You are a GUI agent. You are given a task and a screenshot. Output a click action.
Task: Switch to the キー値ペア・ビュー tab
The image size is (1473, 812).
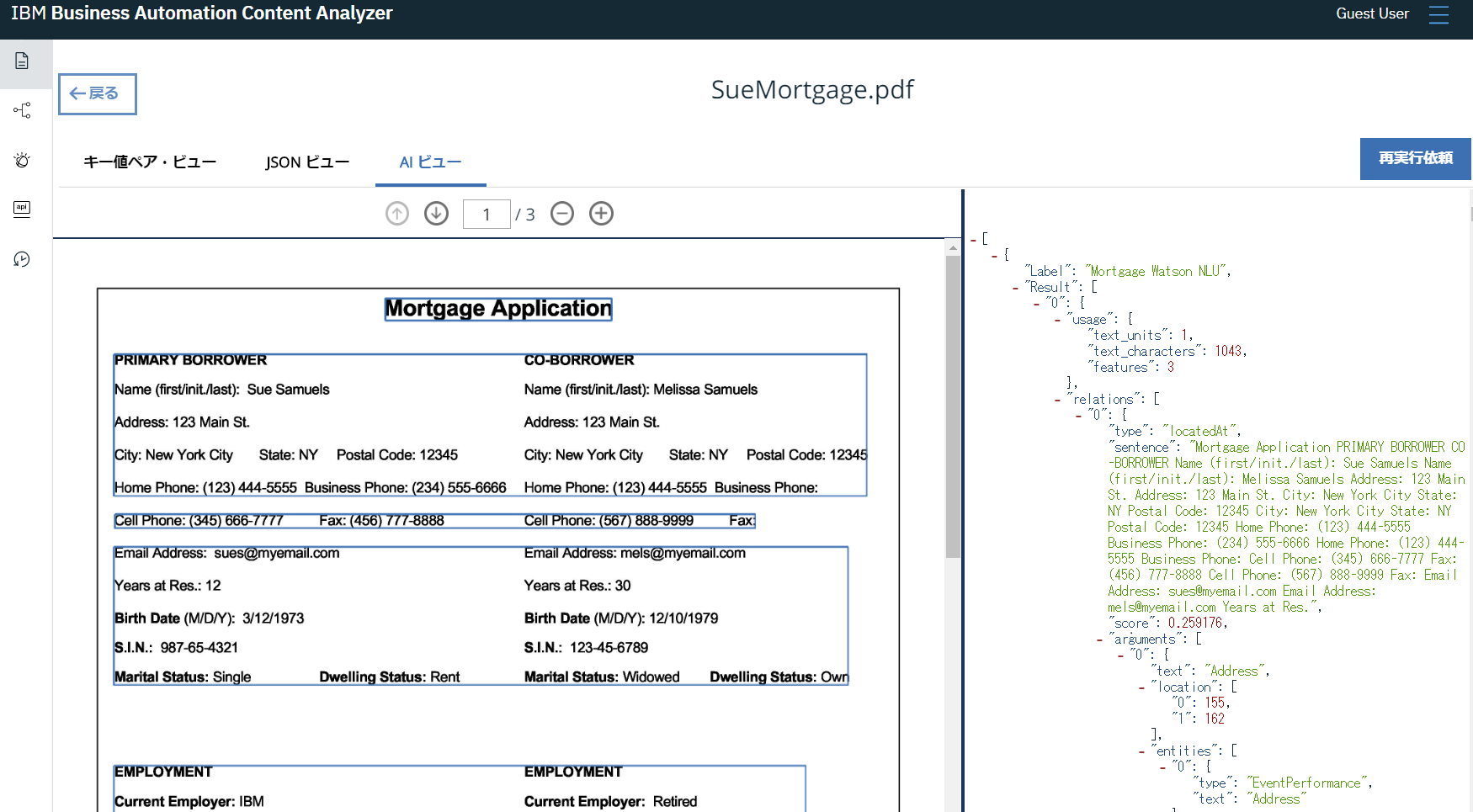coord(150,162)
